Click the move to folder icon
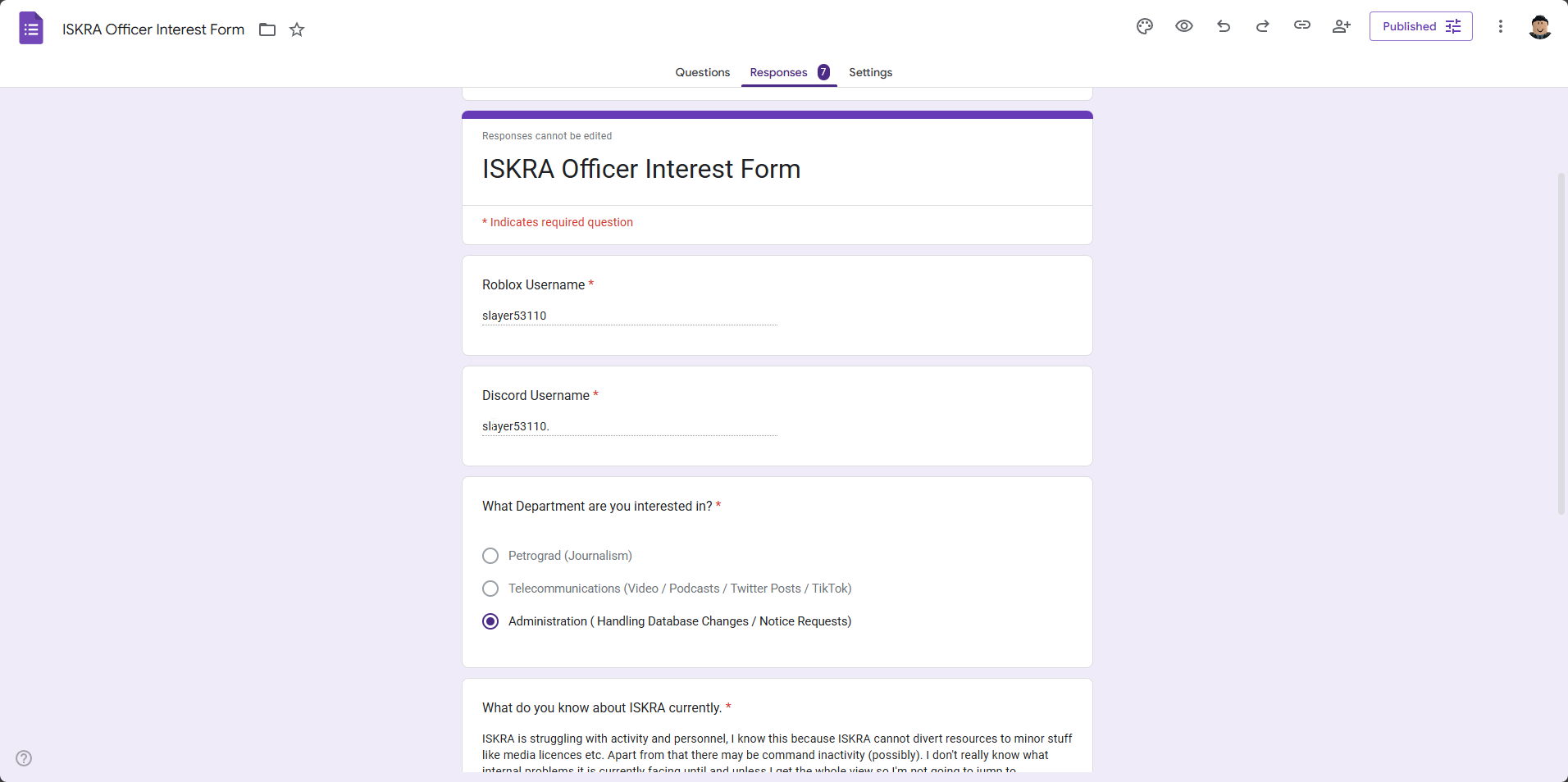Image resolution: width=1568 pixels, height=782 pixels. click(267, 30)
